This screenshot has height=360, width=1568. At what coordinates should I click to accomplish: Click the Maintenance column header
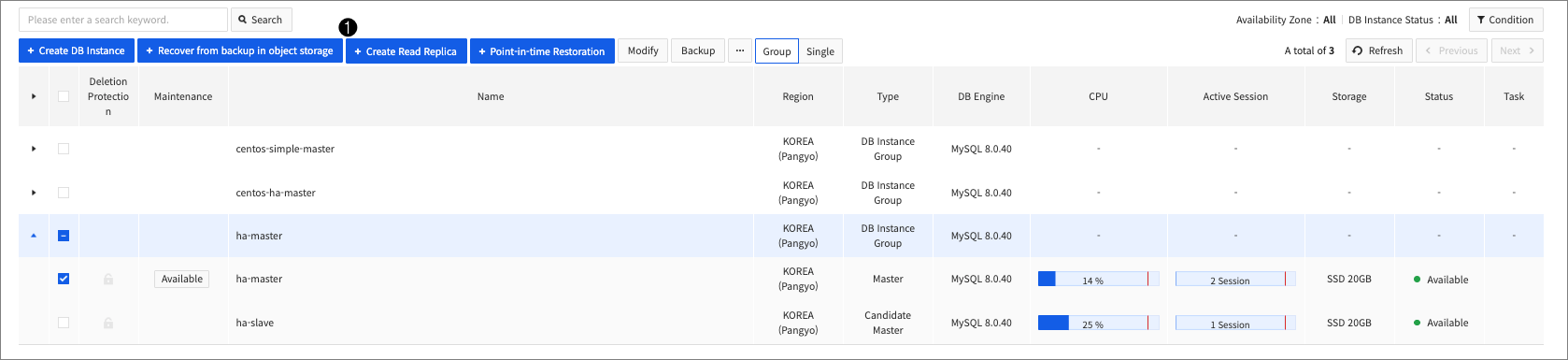click(183, 96)
